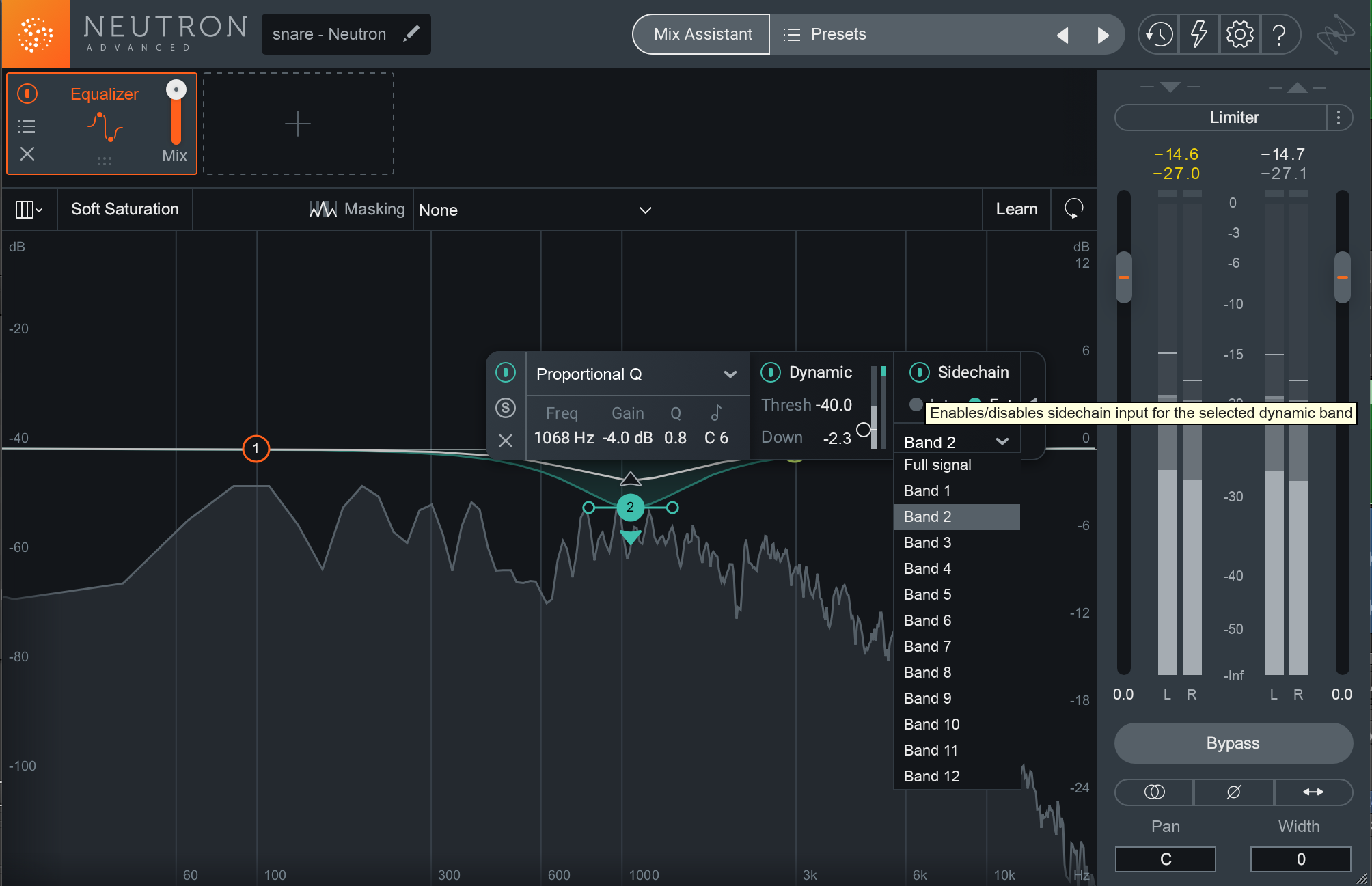Select Band 5 from sidechain list
1372x886 pixels.
coord(957,595)
